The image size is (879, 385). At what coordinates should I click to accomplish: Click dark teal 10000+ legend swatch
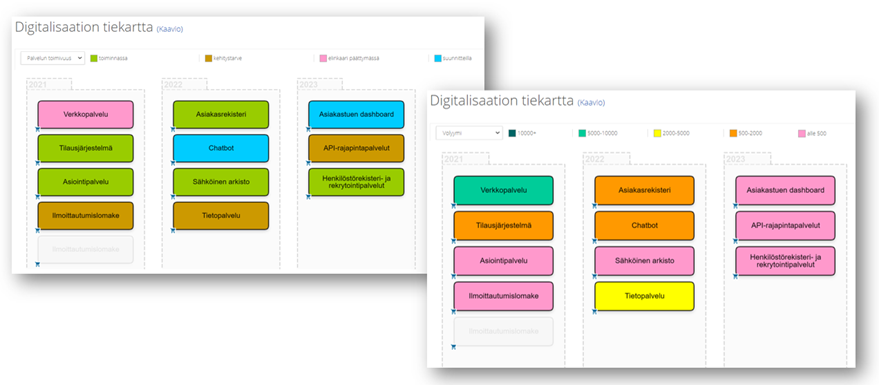[512, 133]
